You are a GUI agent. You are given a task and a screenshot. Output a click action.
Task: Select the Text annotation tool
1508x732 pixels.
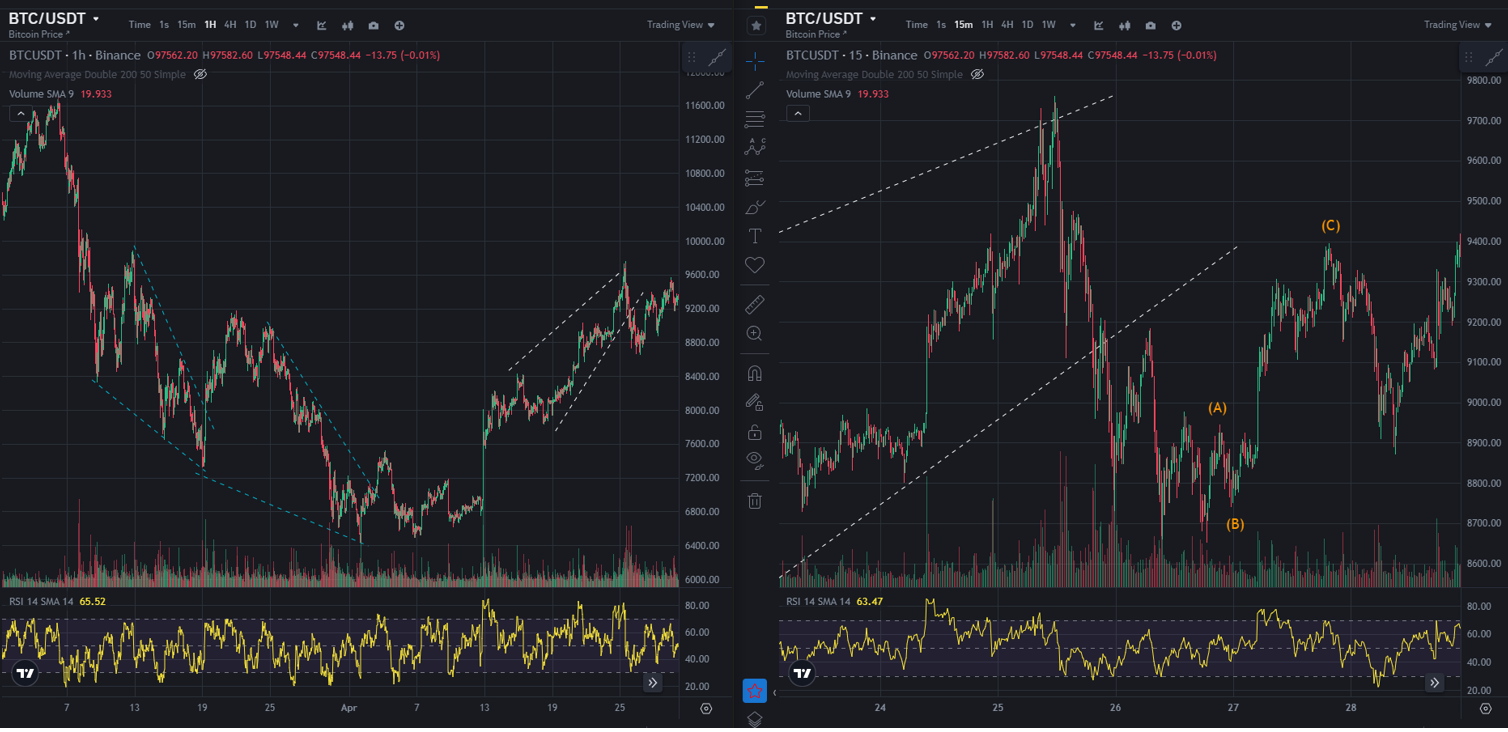755,236
